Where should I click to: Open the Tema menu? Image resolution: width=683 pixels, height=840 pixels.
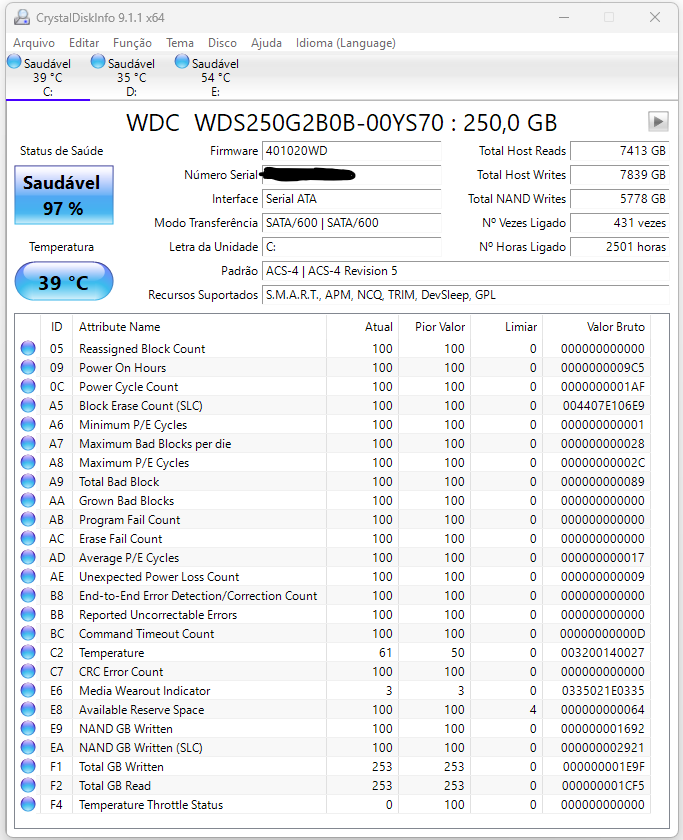[179, 43]
